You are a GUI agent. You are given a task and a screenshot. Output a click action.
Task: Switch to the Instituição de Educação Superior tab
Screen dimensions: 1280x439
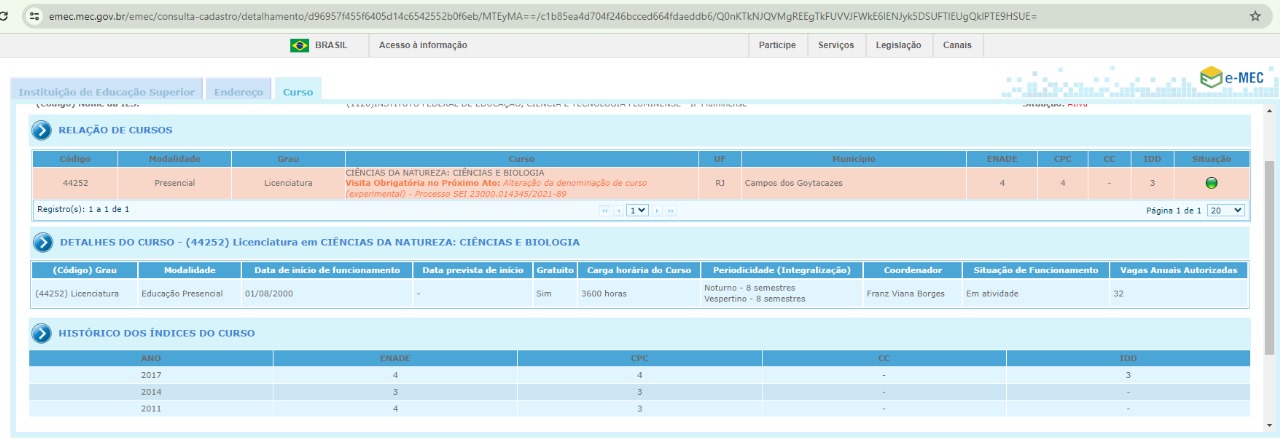point(107,92)
